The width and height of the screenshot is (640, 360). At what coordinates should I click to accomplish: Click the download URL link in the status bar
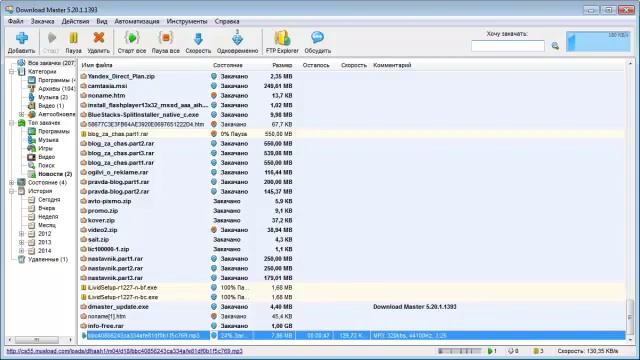tap(124, 351)
